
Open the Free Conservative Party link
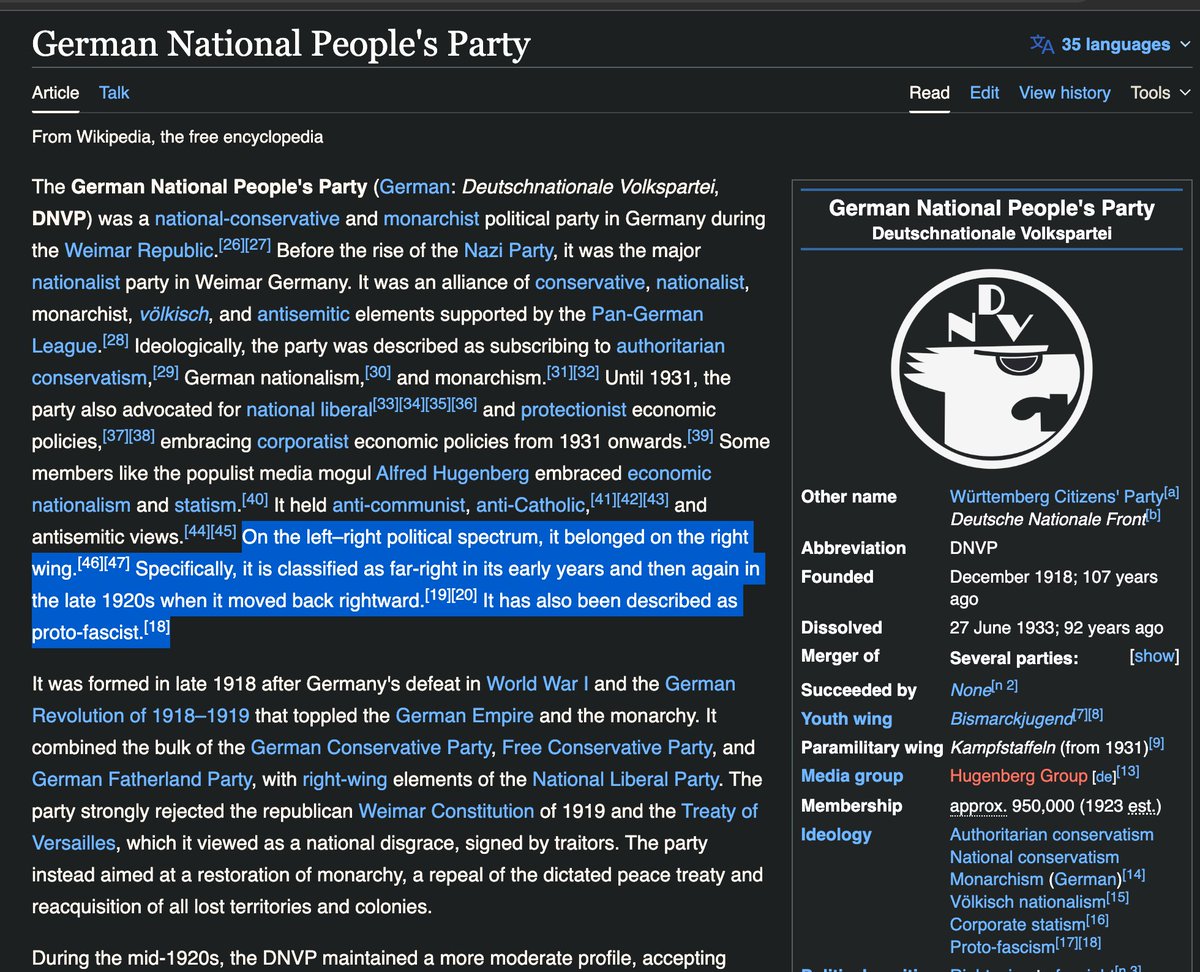pyautogui.click(x=607, y=748)
